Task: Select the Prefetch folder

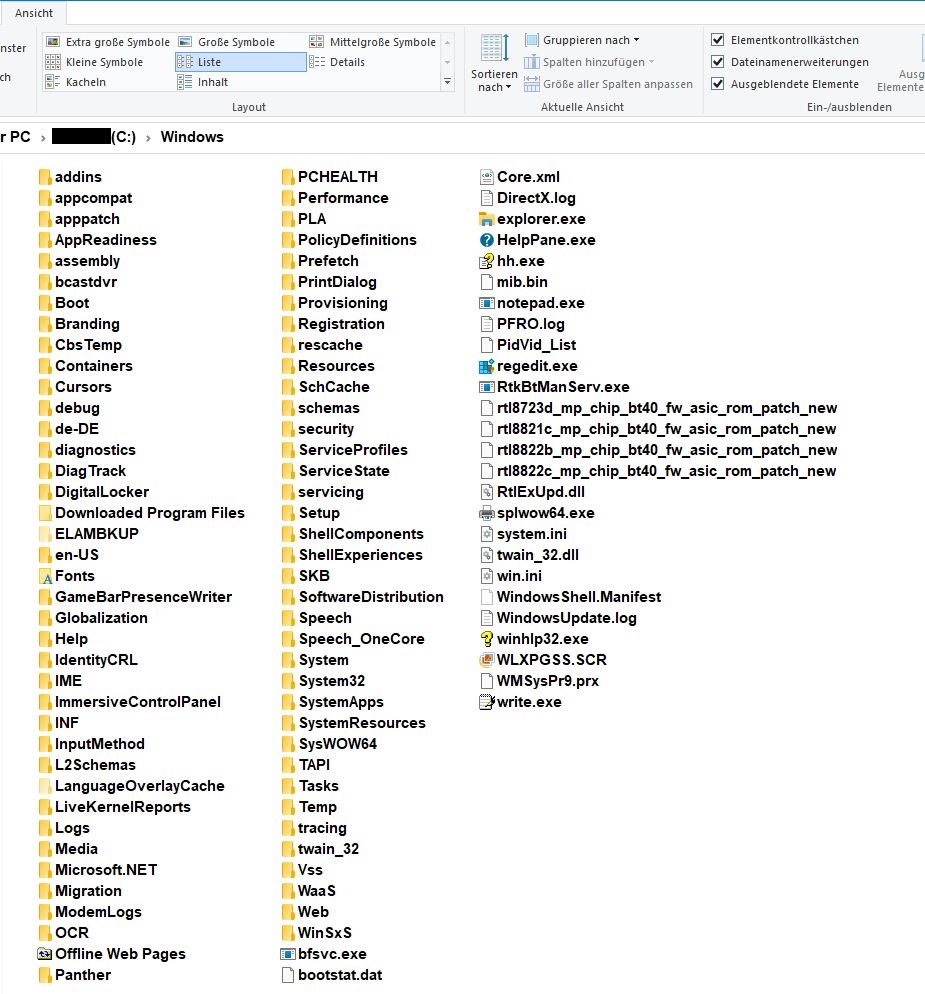Action: [321, 261]
